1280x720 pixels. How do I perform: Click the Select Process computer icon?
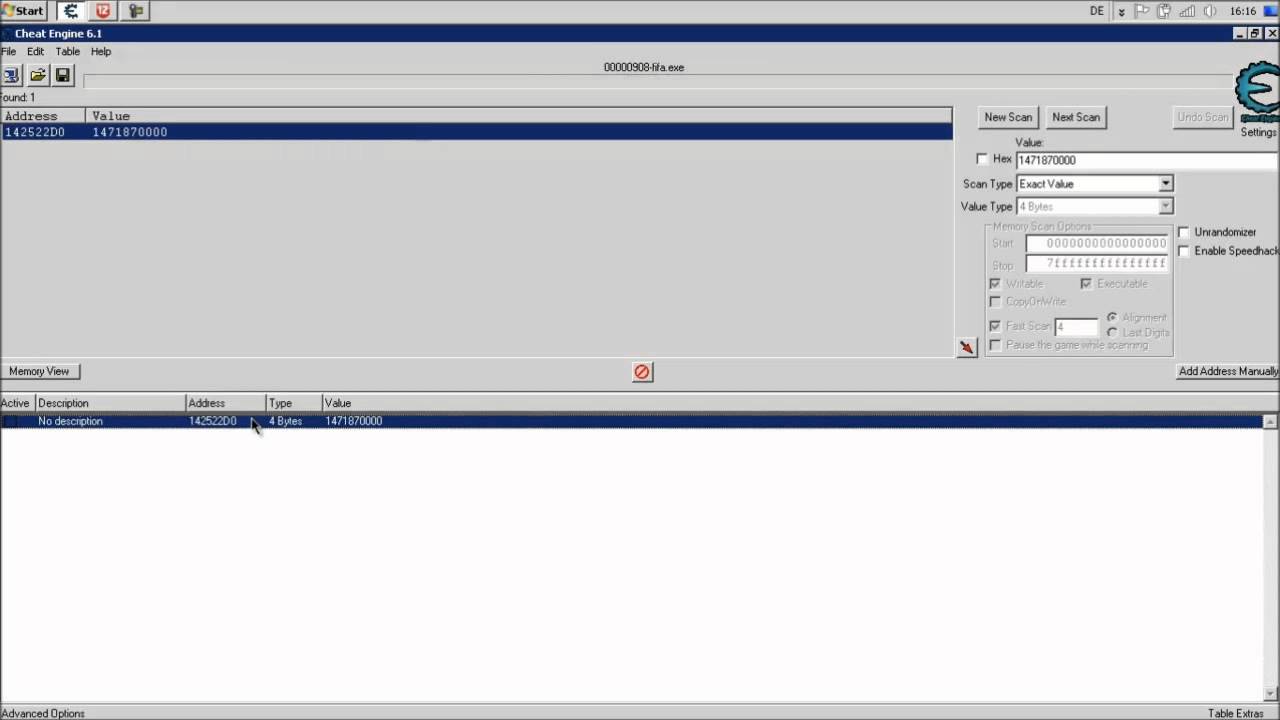tap(11, 75)
